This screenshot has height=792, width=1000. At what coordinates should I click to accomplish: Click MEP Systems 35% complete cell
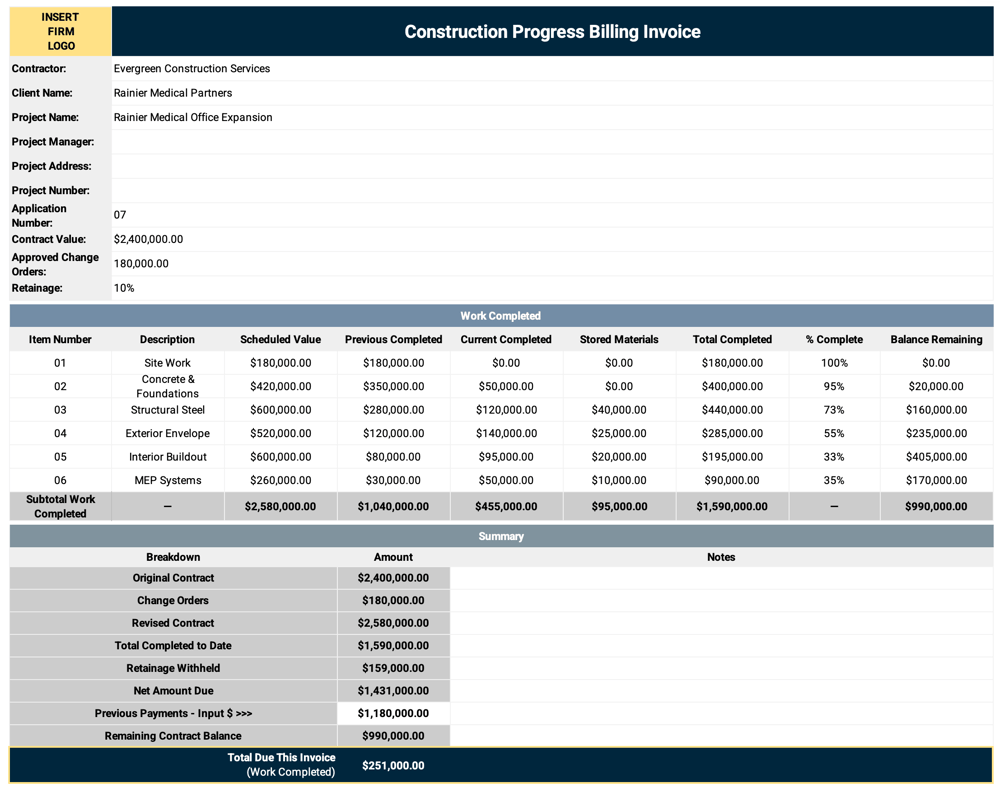click(x=834, y=480)
